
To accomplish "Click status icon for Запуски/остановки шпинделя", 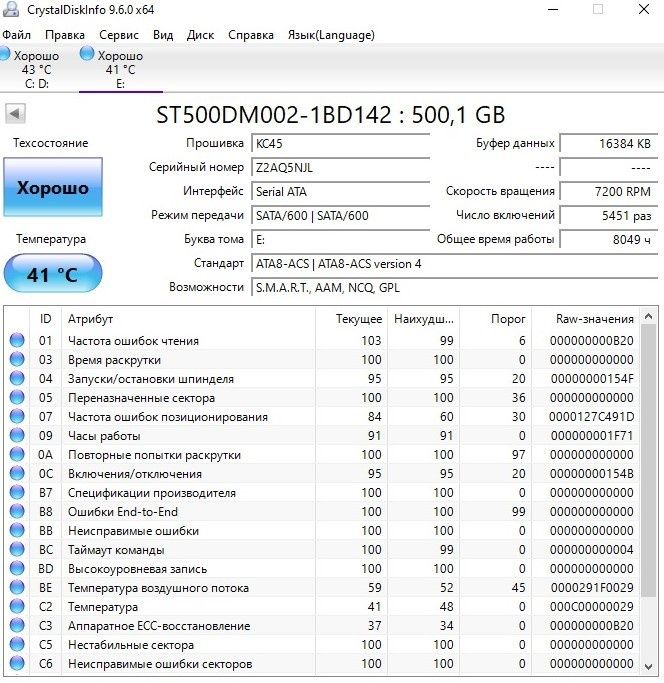I will [x=17, y=378].
